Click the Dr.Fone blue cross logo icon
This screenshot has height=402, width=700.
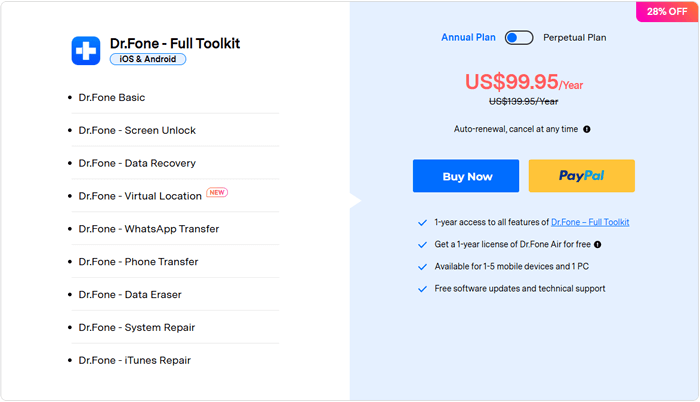point(86,50)
